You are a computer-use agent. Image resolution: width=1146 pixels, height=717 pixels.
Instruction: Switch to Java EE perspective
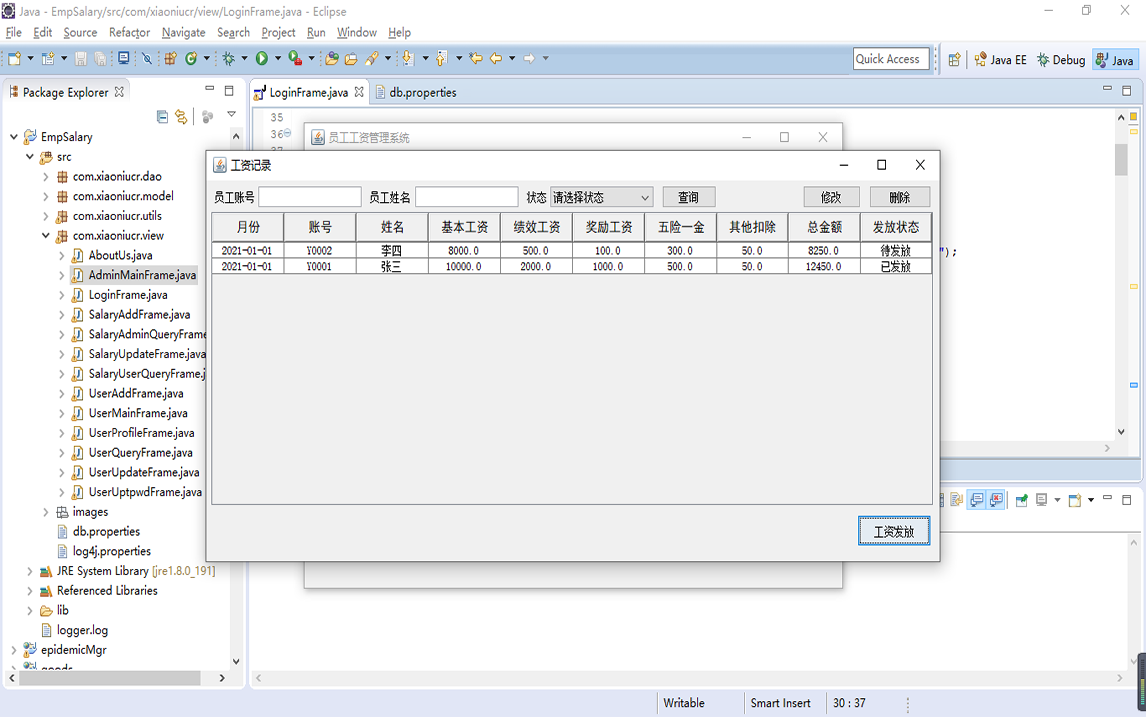1001,60
